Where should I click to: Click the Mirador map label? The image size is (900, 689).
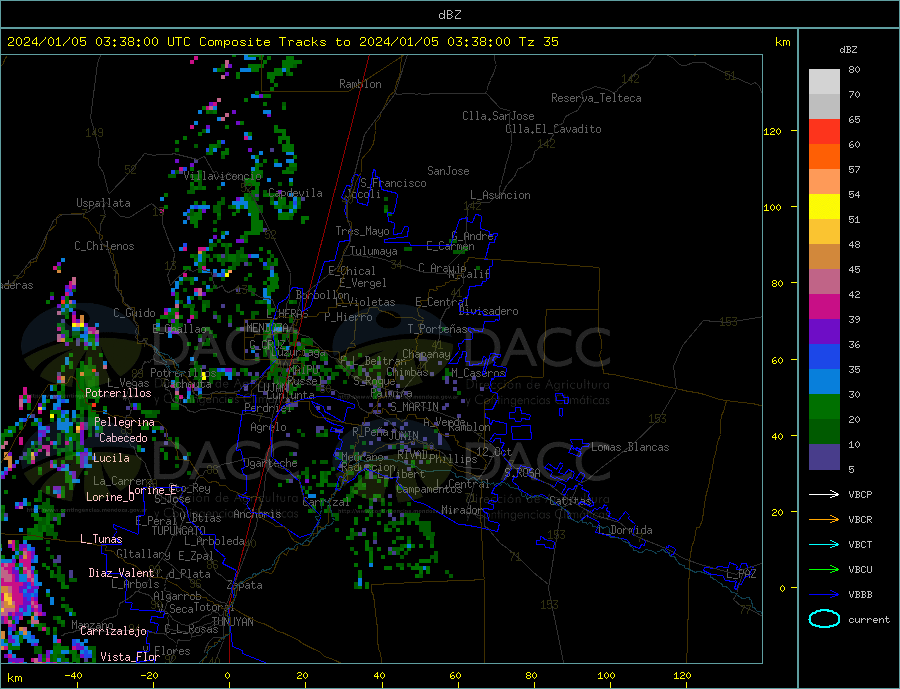tap(462, 510)
